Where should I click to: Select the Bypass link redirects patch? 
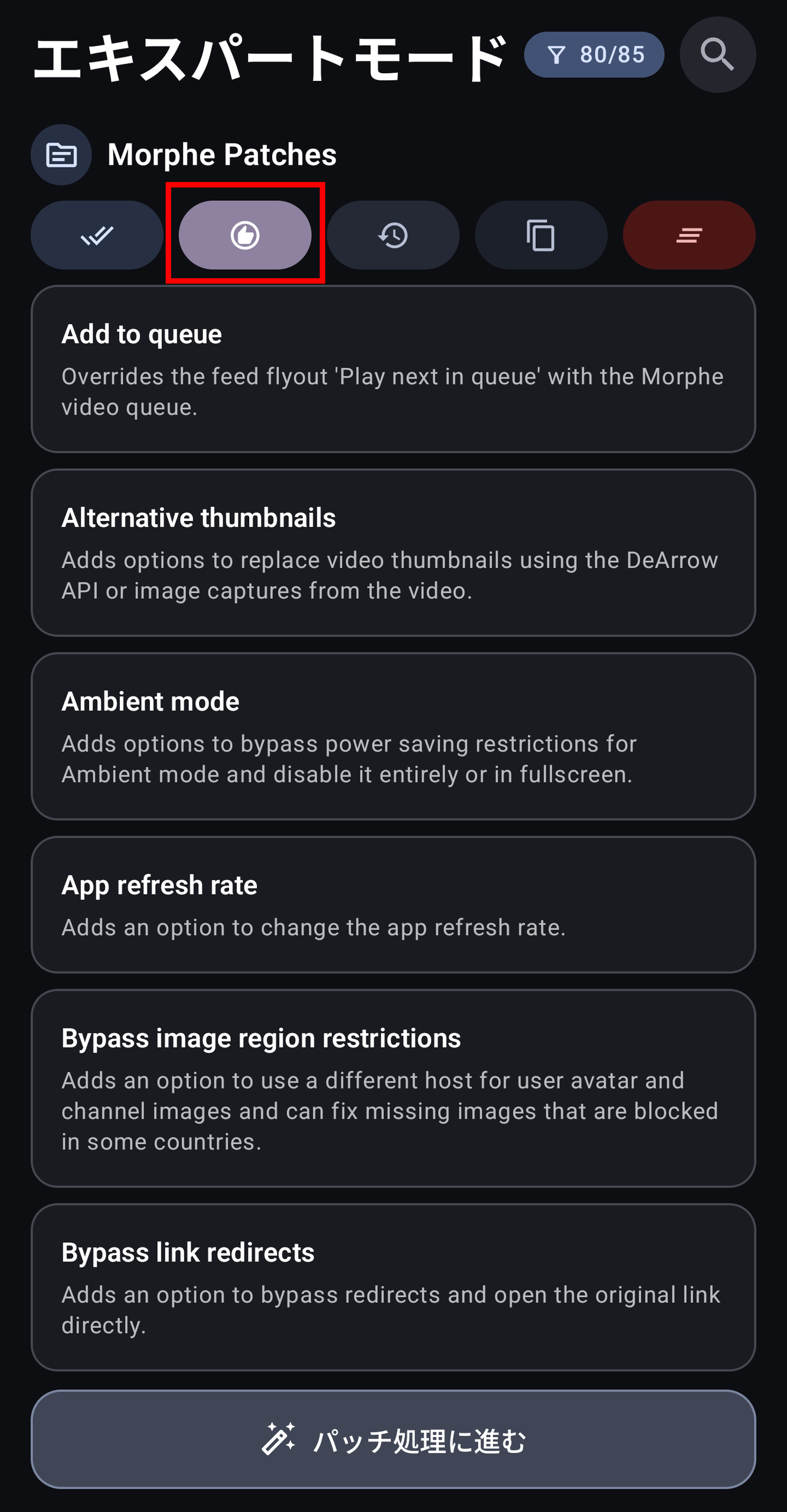393,1288
